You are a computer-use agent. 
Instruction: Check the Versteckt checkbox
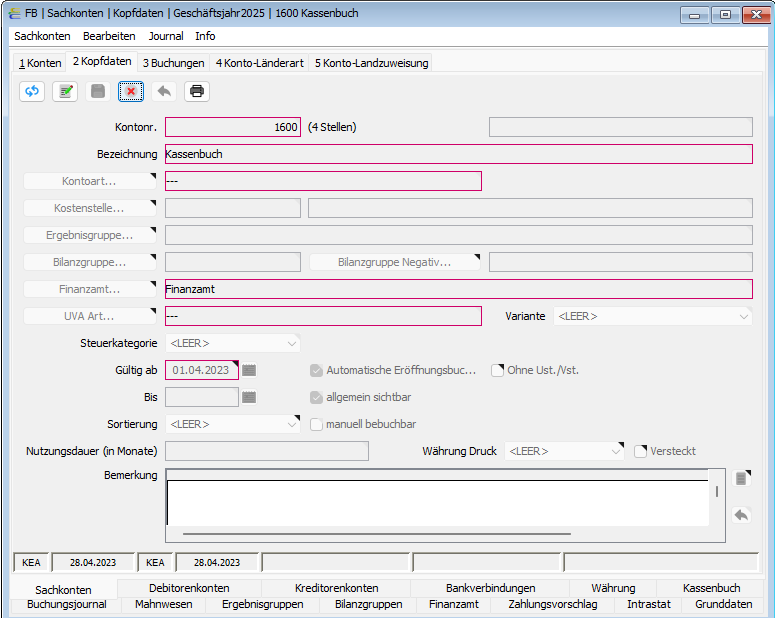(x=641, y=451)
